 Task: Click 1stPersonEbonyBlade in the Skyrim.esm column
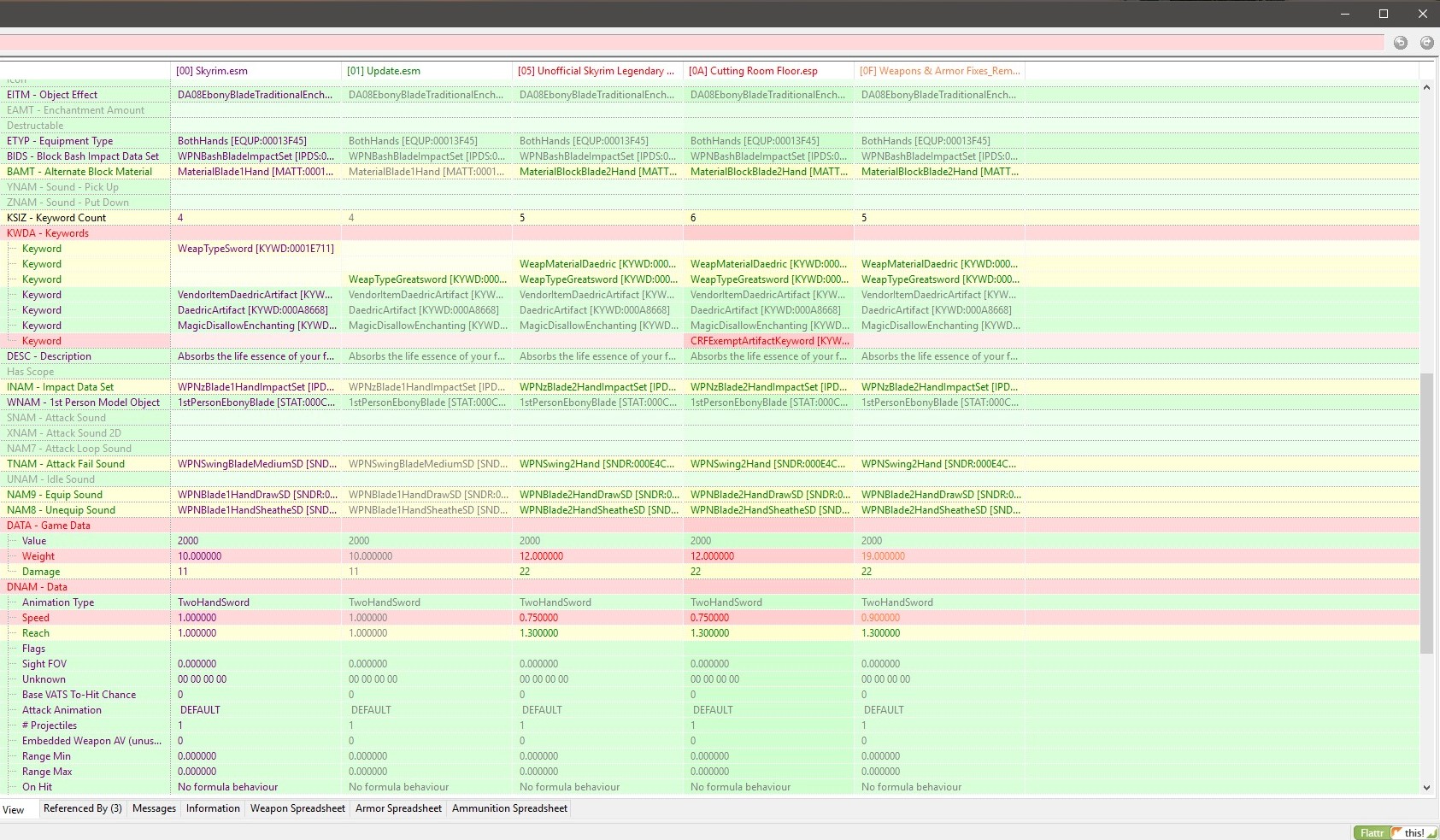(x=256, y=402)
